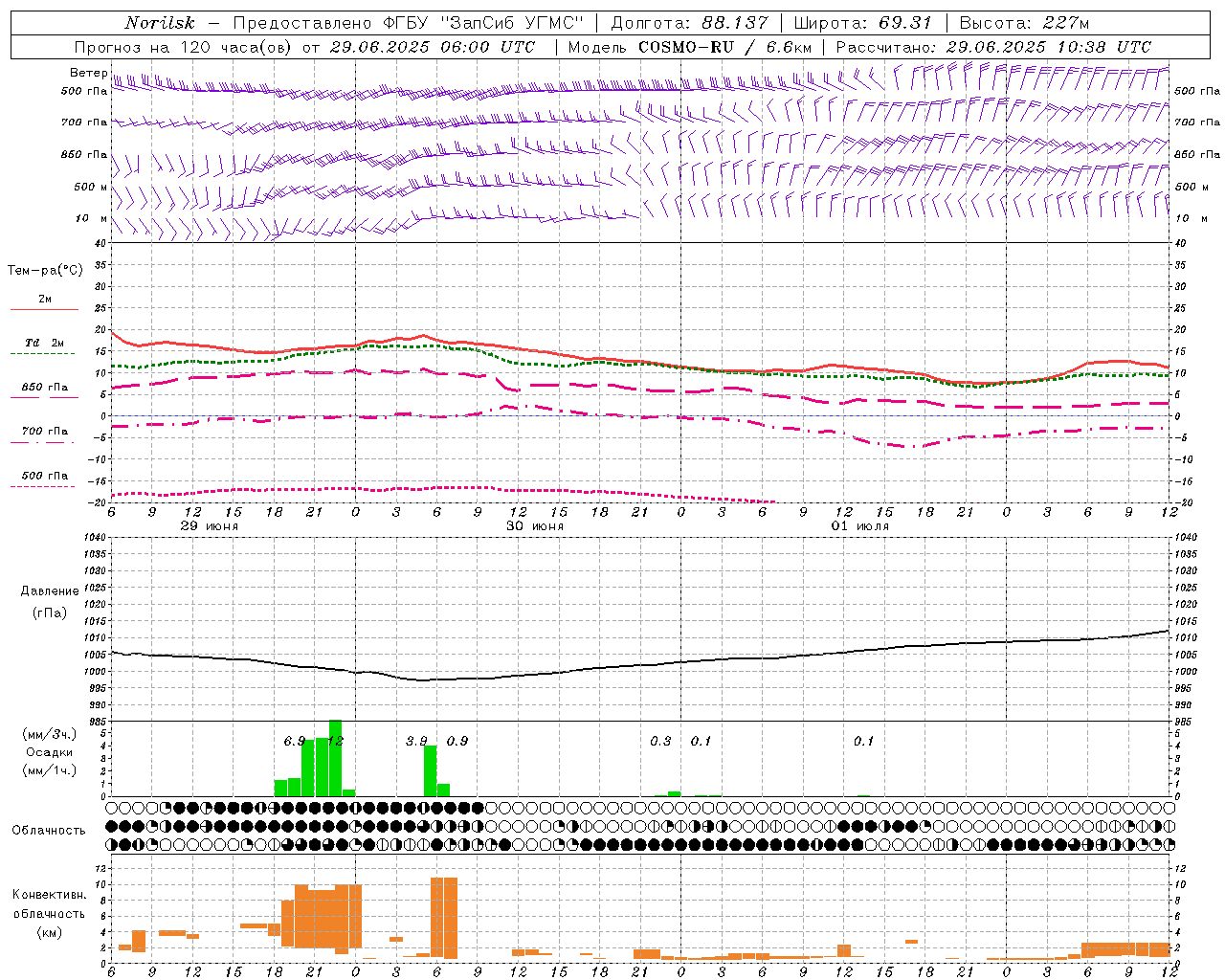This screenshot has height=980, width=1225.
Task: Click the '10 м' wind level label on left
Action: pyautogui.click(x=92, y=219)
